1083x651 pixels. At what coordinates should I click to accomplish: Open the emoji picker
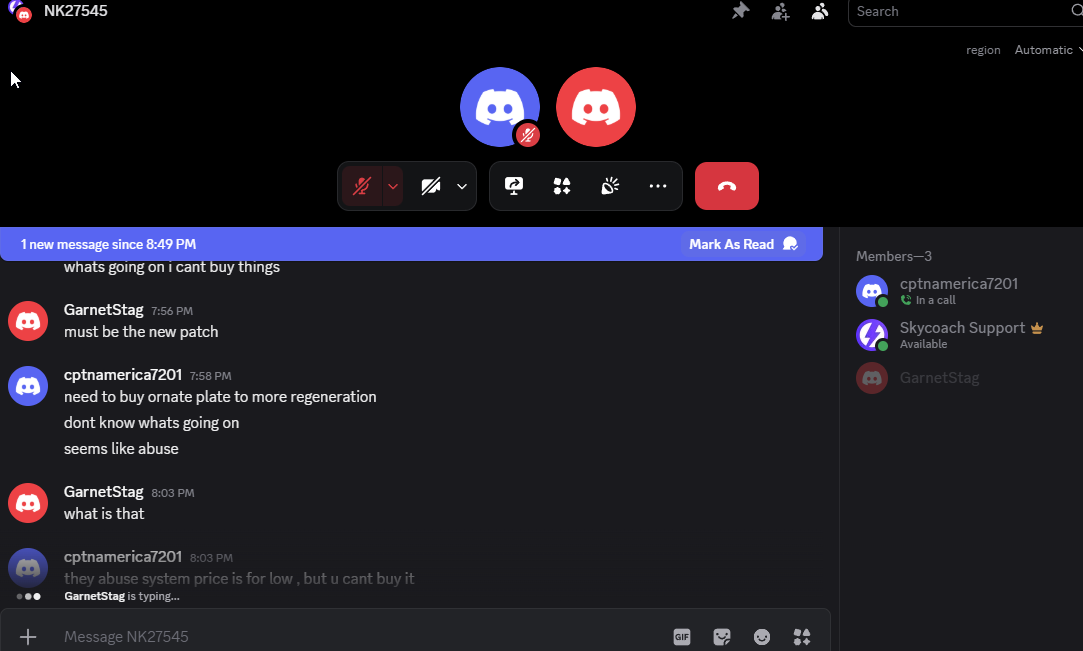[x=762, y=637]
